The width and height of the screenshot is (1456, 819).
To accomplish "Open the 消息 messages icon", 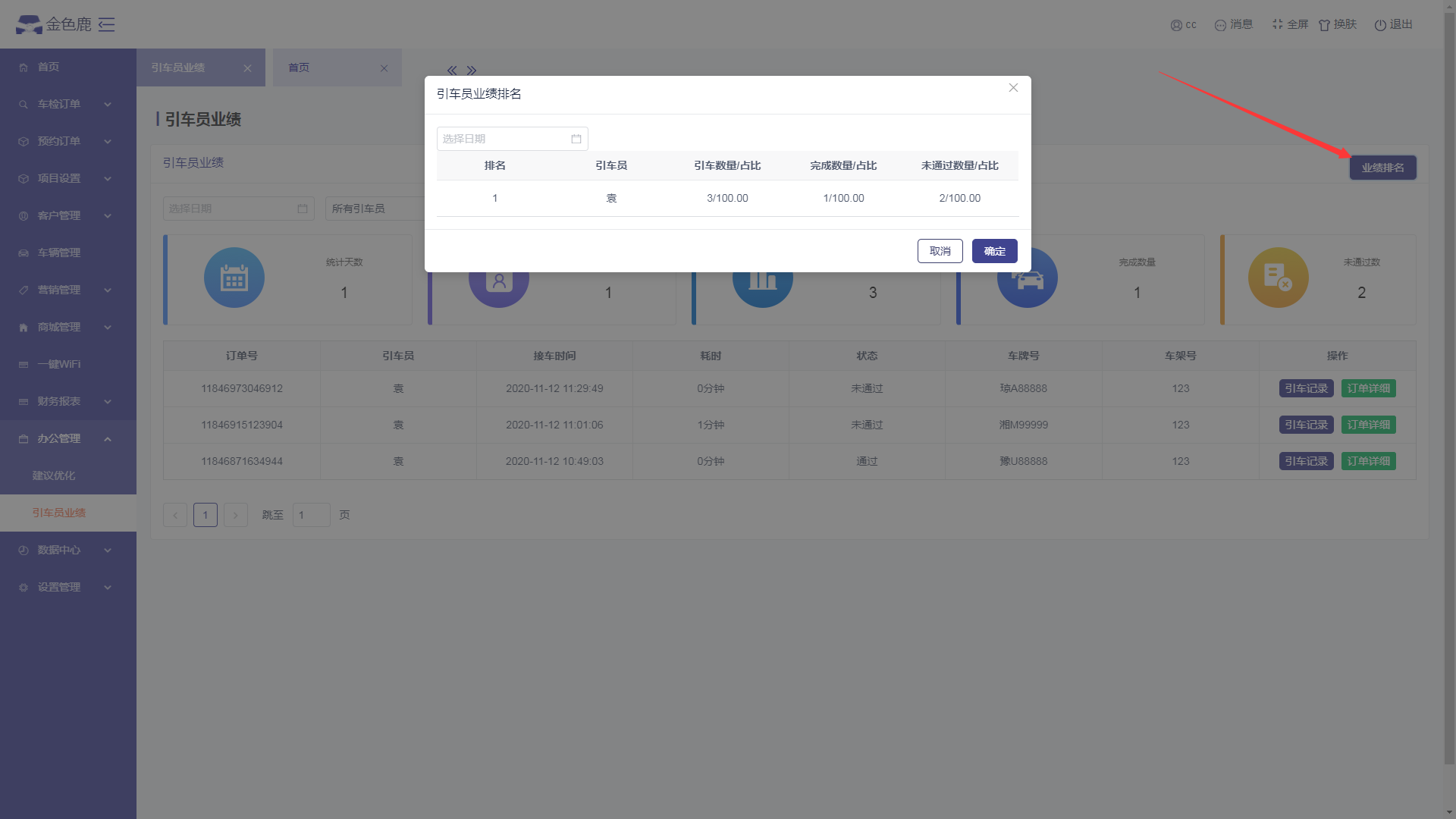I will (1220, 25).
